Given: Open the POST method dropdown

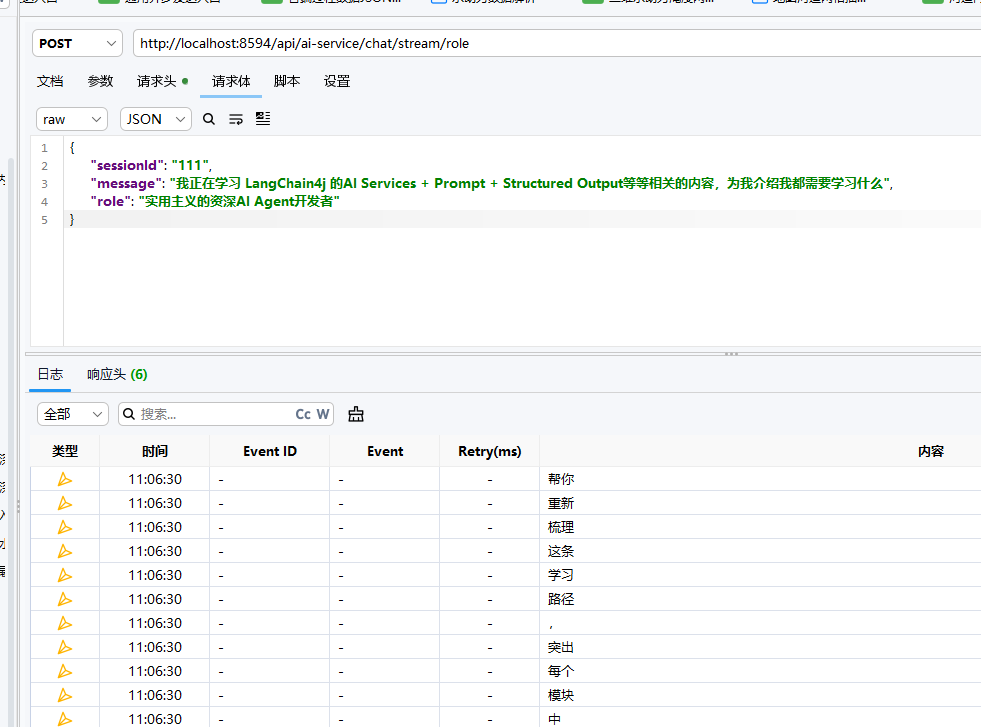Looking at the screenshot, I should click(77, 43).
